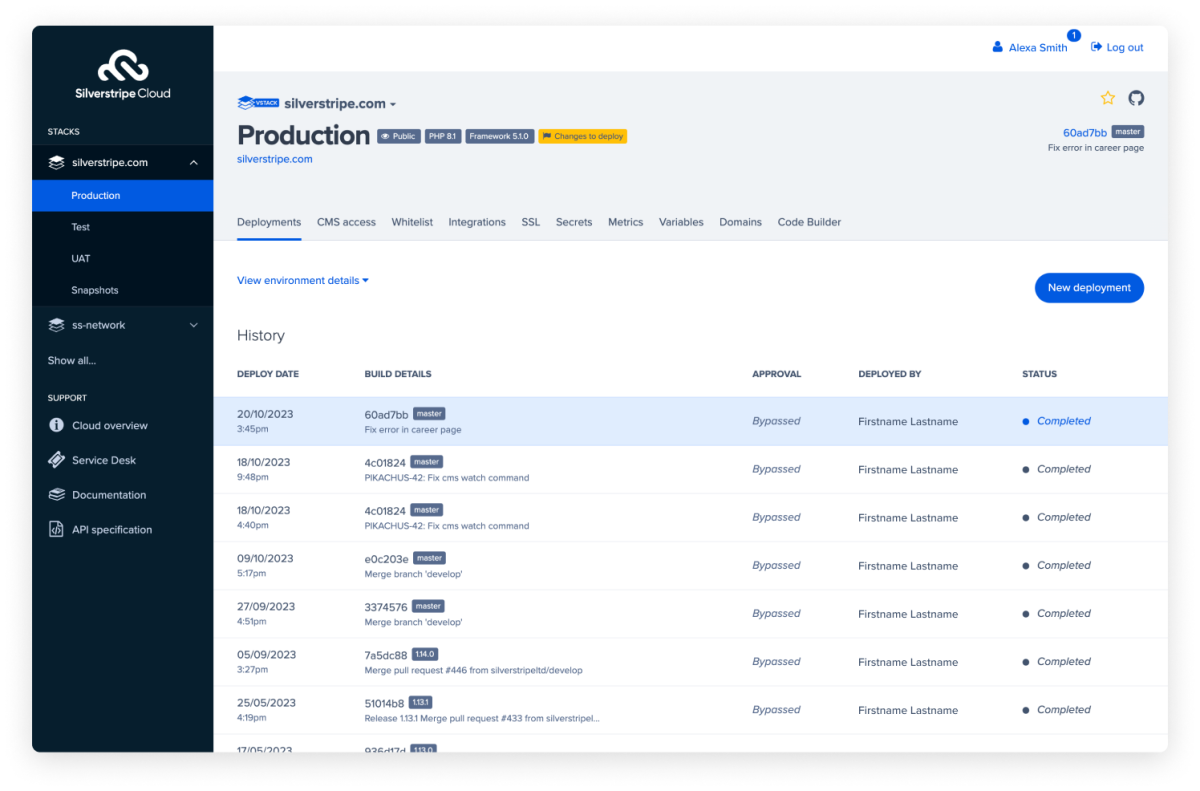Open Service Desk in sidebar
1200x791 pixels.
[104, 460]
